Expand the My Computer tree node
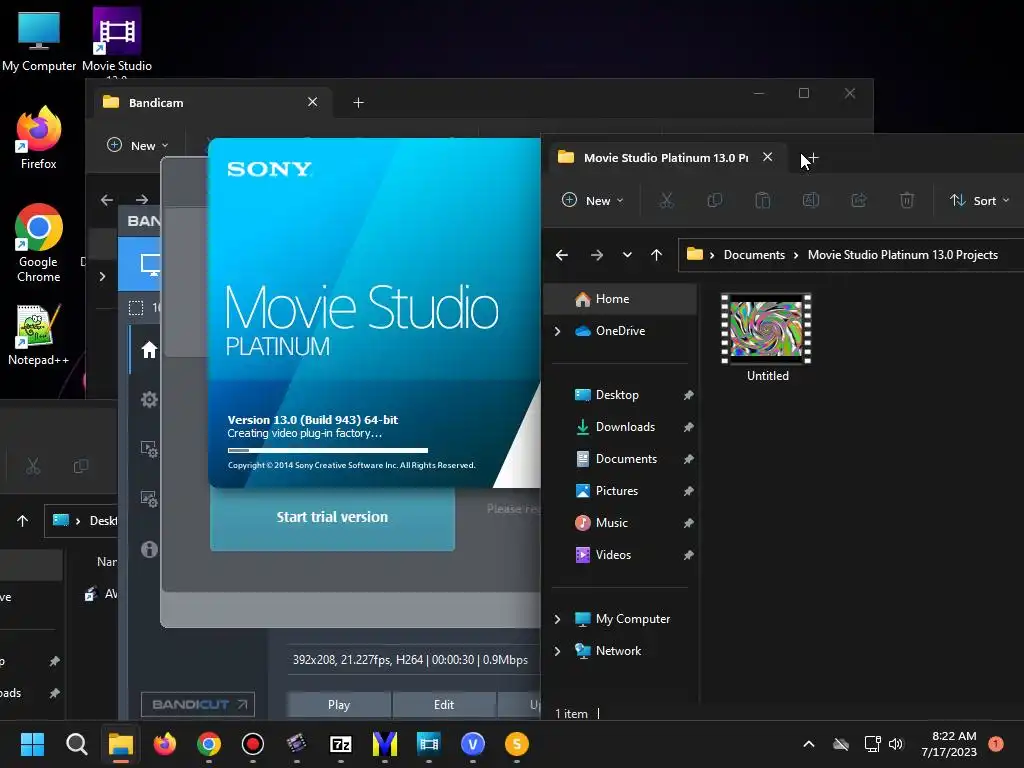The height and width of the screenshot is (768, 1024). (557, 619)
